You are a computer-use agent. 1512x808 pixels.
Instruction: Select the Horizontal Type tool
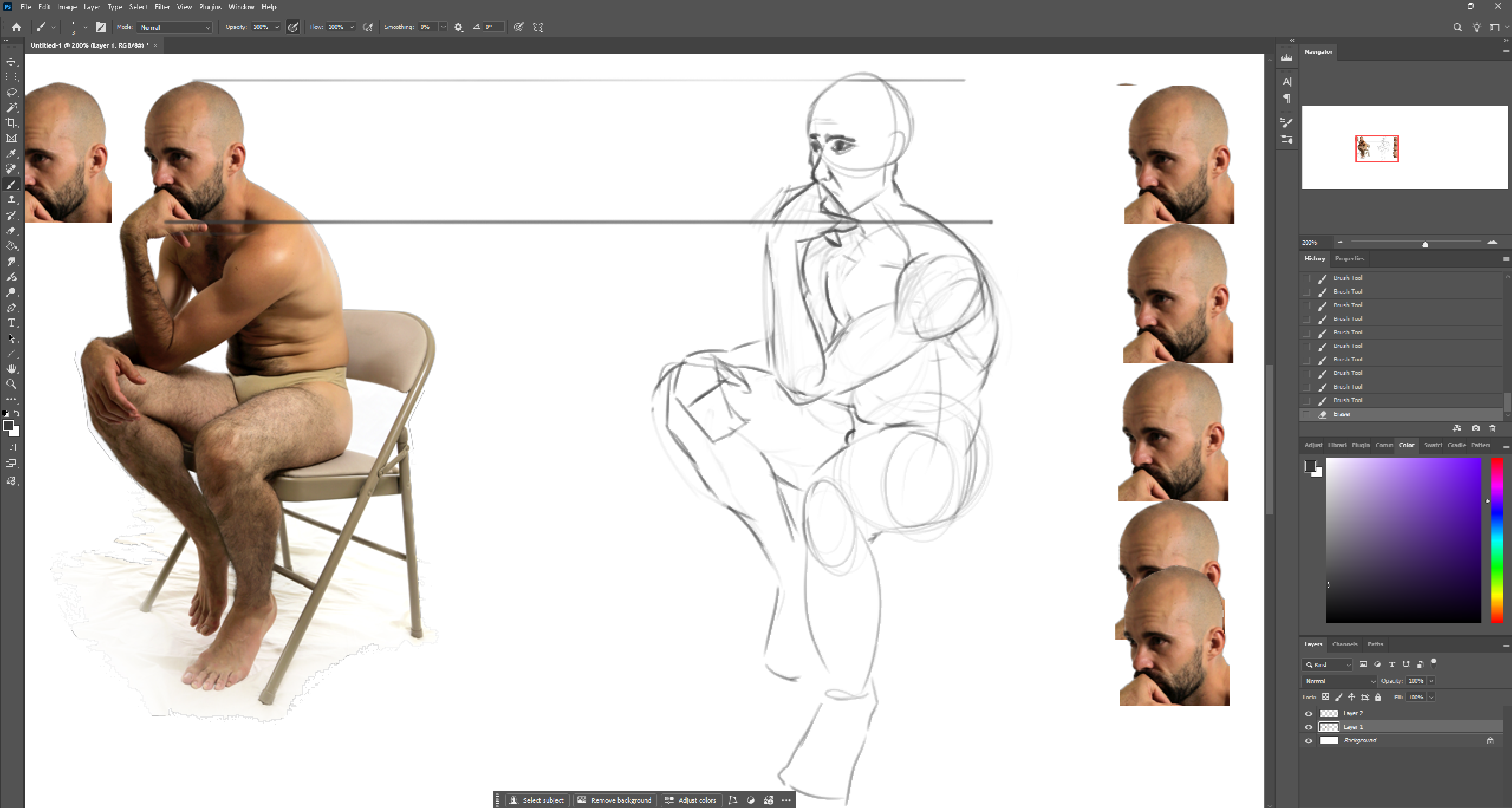pyautogui.click(x=11, y=323)
